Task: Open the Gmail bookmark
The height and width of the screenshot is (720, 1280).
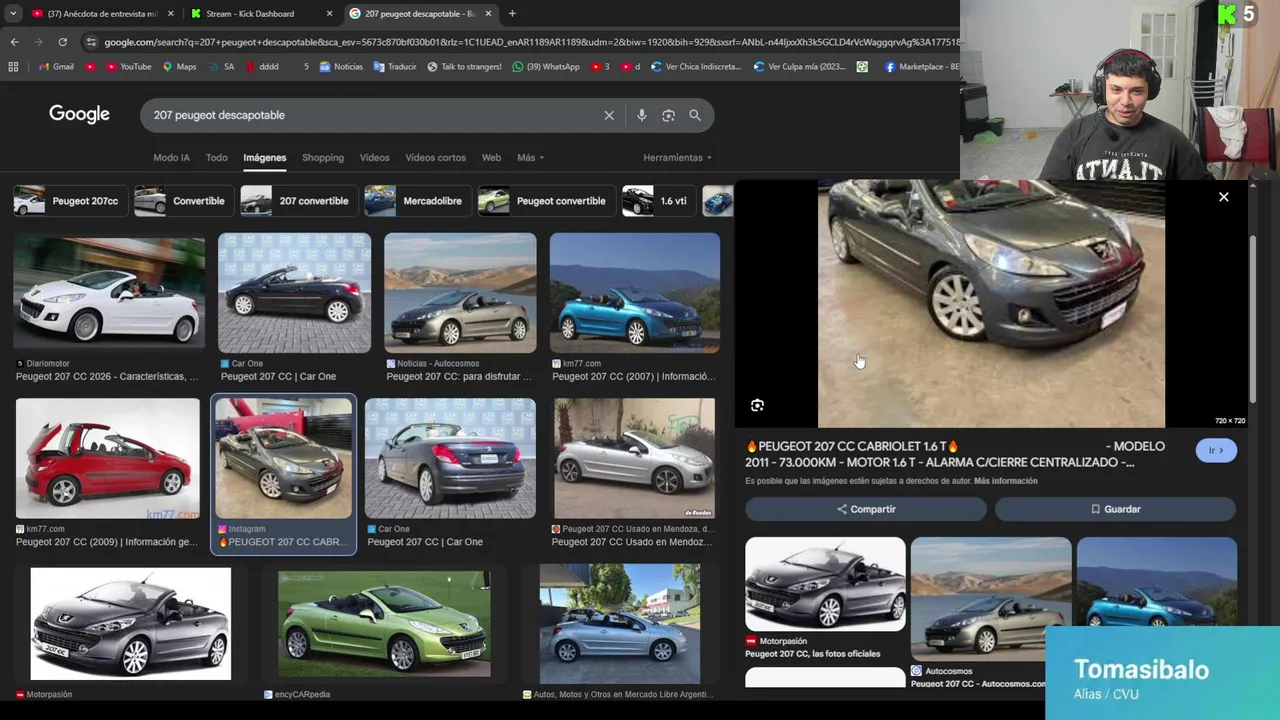Action: (x=56, y=67)
